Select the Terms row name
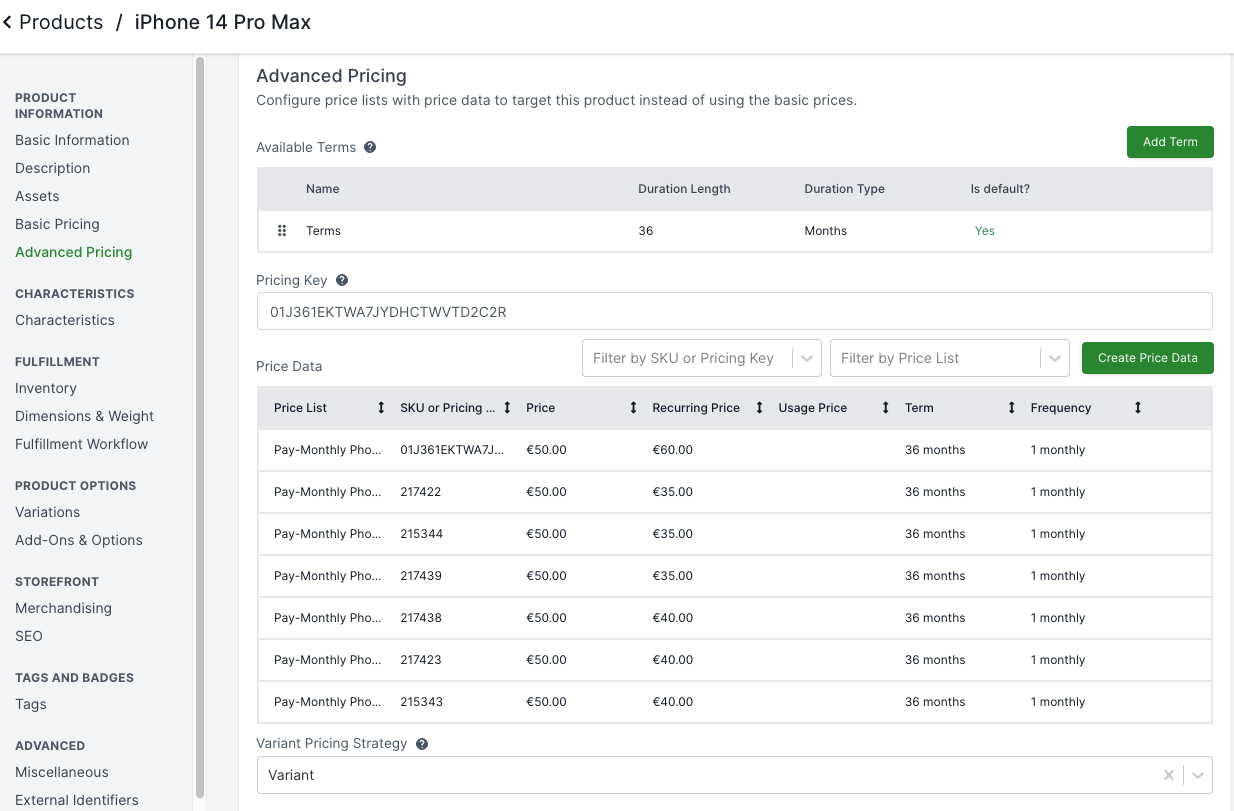 323,231
